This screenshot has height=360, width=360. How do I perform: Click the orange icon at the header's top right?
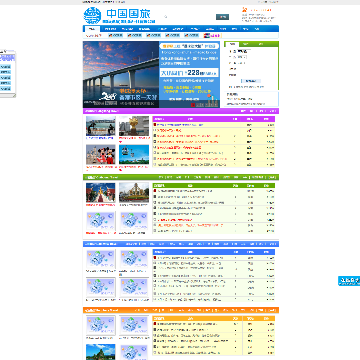(244, 9)
